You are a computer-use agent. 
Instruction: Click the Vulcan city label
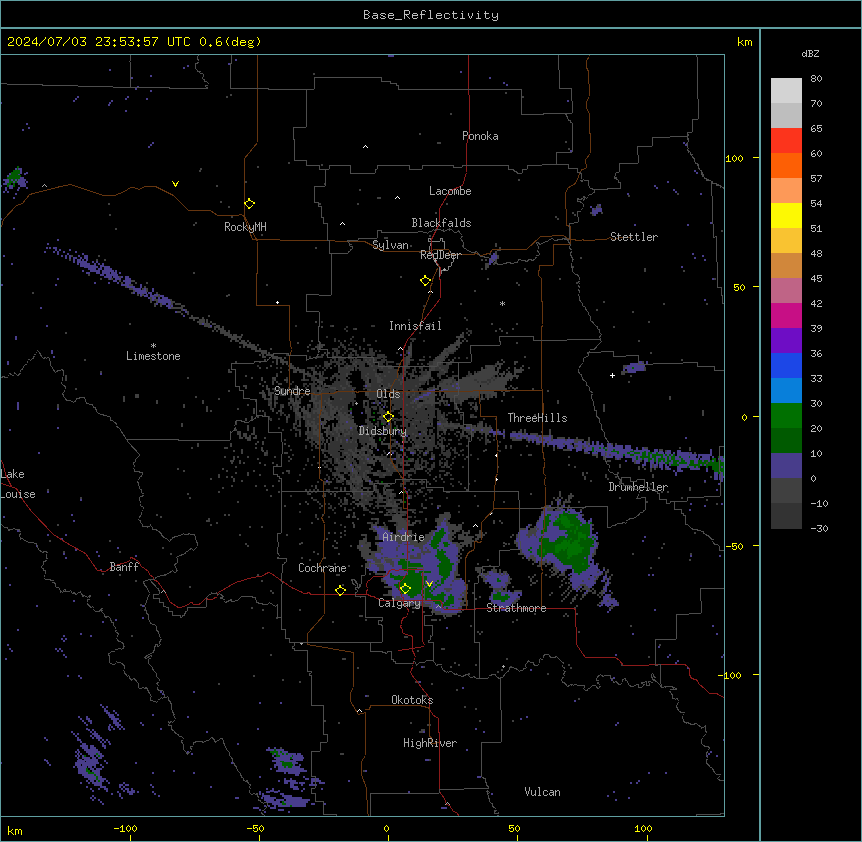tap(542, 792)
